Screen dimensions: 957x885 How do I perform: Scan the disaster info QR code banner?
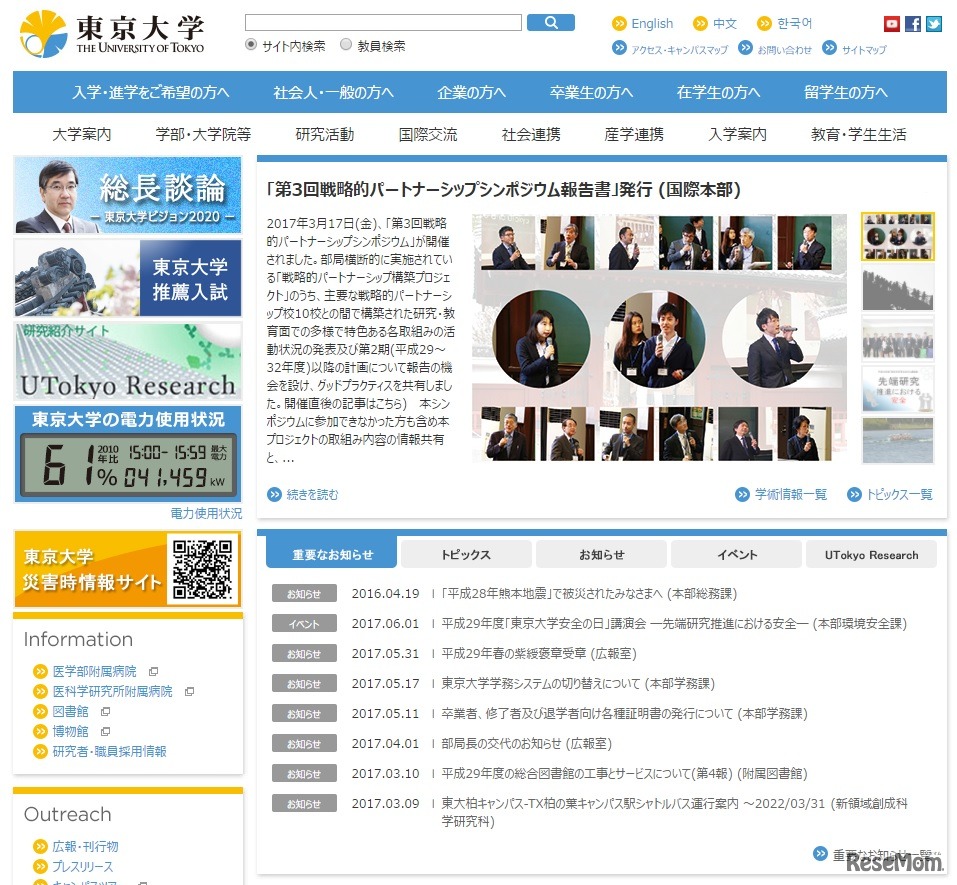128,569
